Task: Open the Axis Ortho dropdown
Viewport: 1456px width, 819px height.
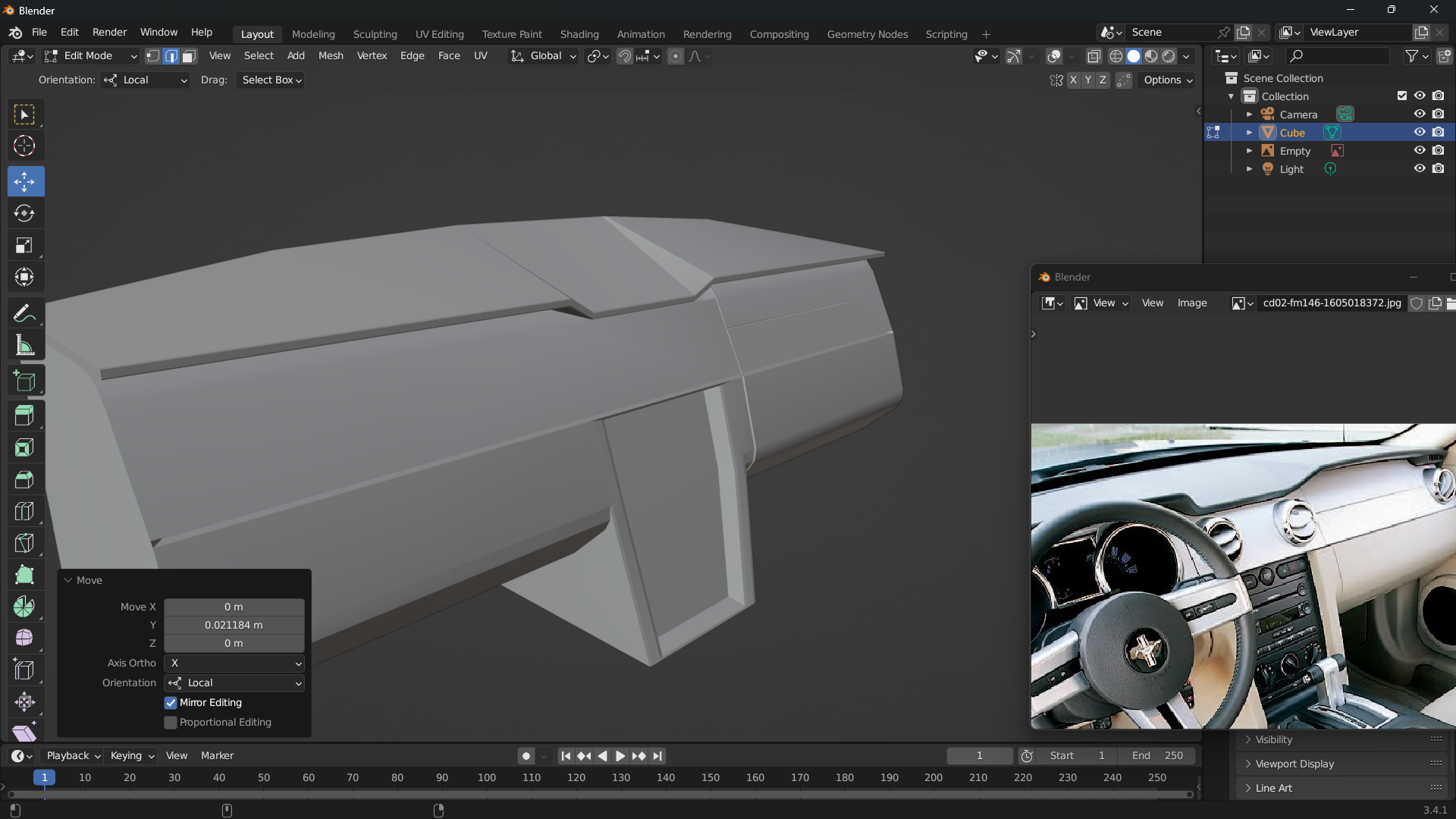Action: (x=234, y=664)
